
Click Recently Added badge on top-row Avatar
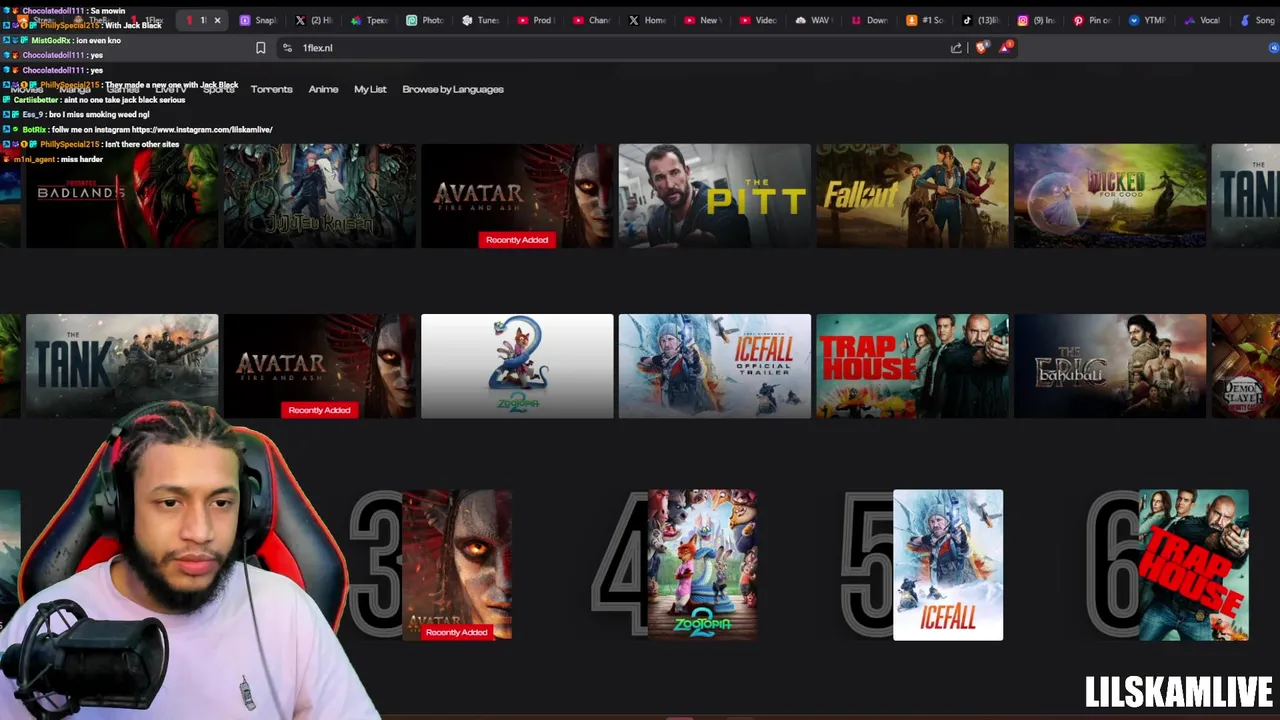click(517, 240)
